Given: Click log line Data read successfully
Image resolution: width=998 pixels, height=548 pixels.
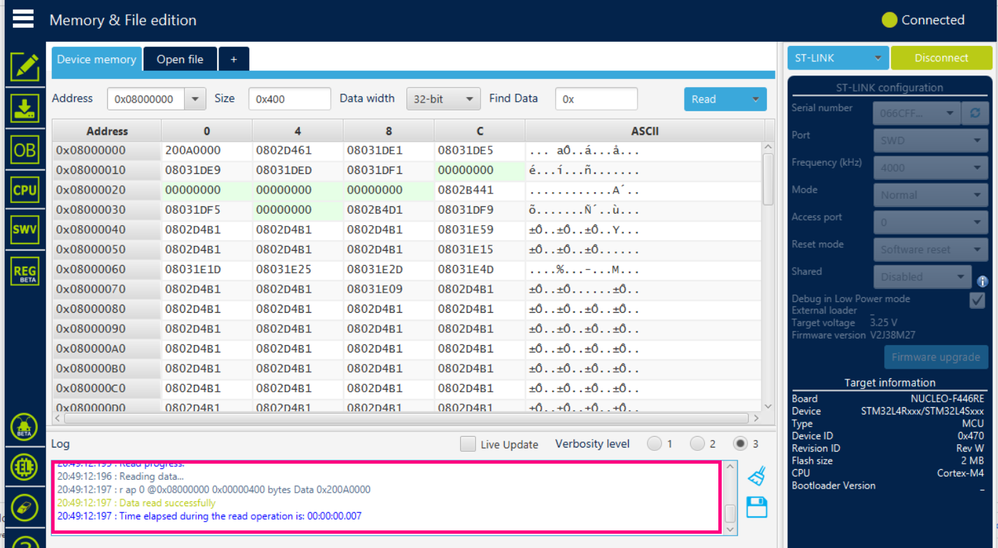Looking at the screenshot, I should pos(136,503).
